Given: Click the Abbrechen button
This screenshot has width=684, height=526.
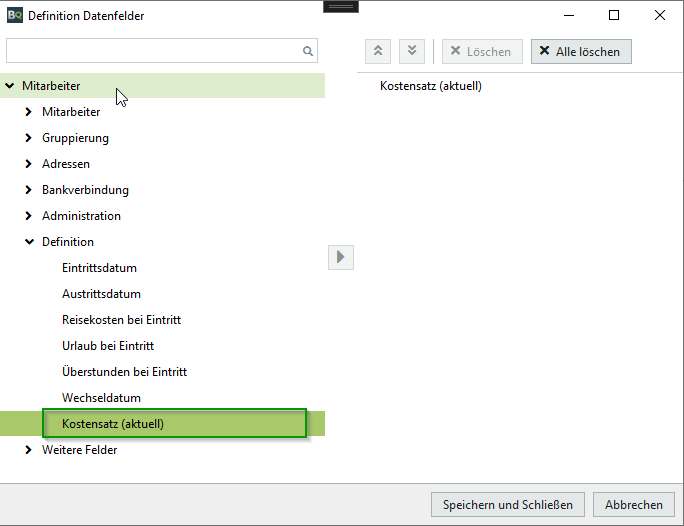Looking at the screenshot, I should (633, 505).
